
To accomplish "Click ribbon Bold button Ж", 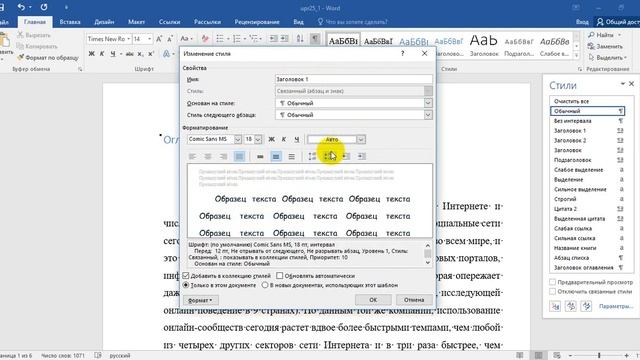I will point(91,53).
